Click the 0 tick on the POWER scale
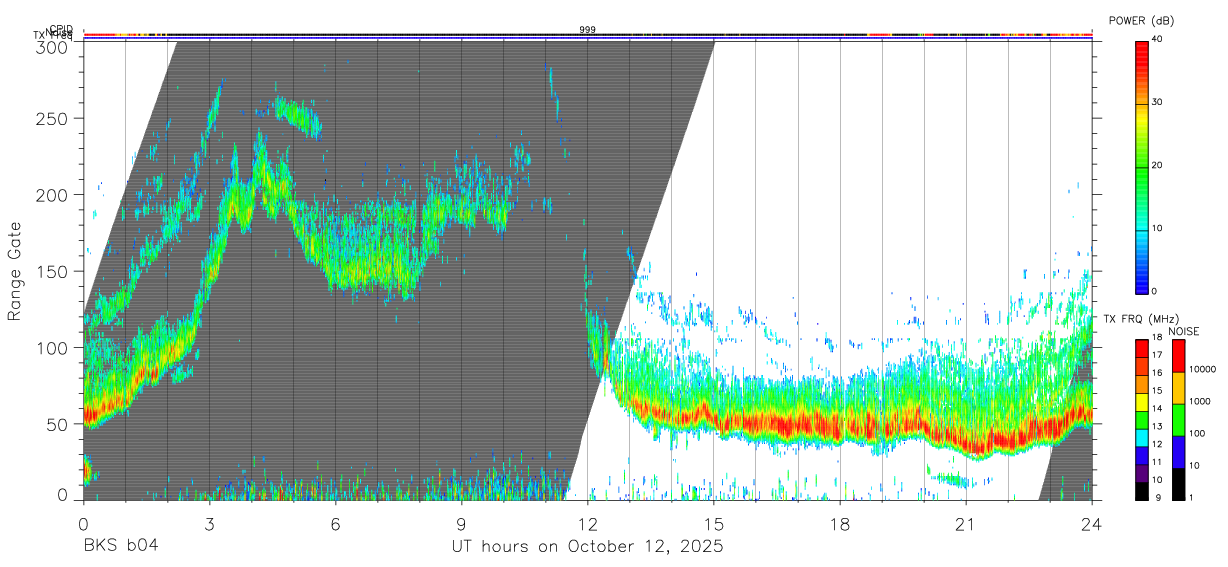Viewport: 1228px width, 567px height. pos(1154,291)
